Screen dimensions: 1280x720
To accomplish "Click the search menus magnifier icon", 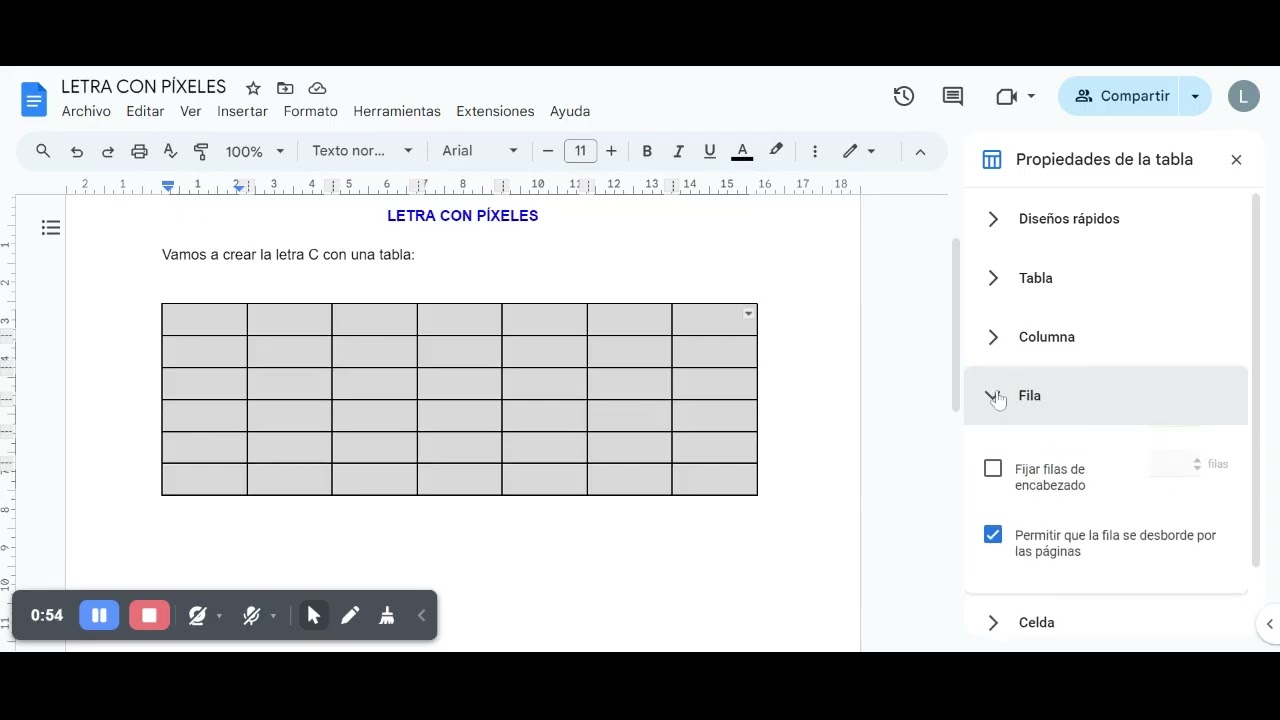I will point(43,151).
